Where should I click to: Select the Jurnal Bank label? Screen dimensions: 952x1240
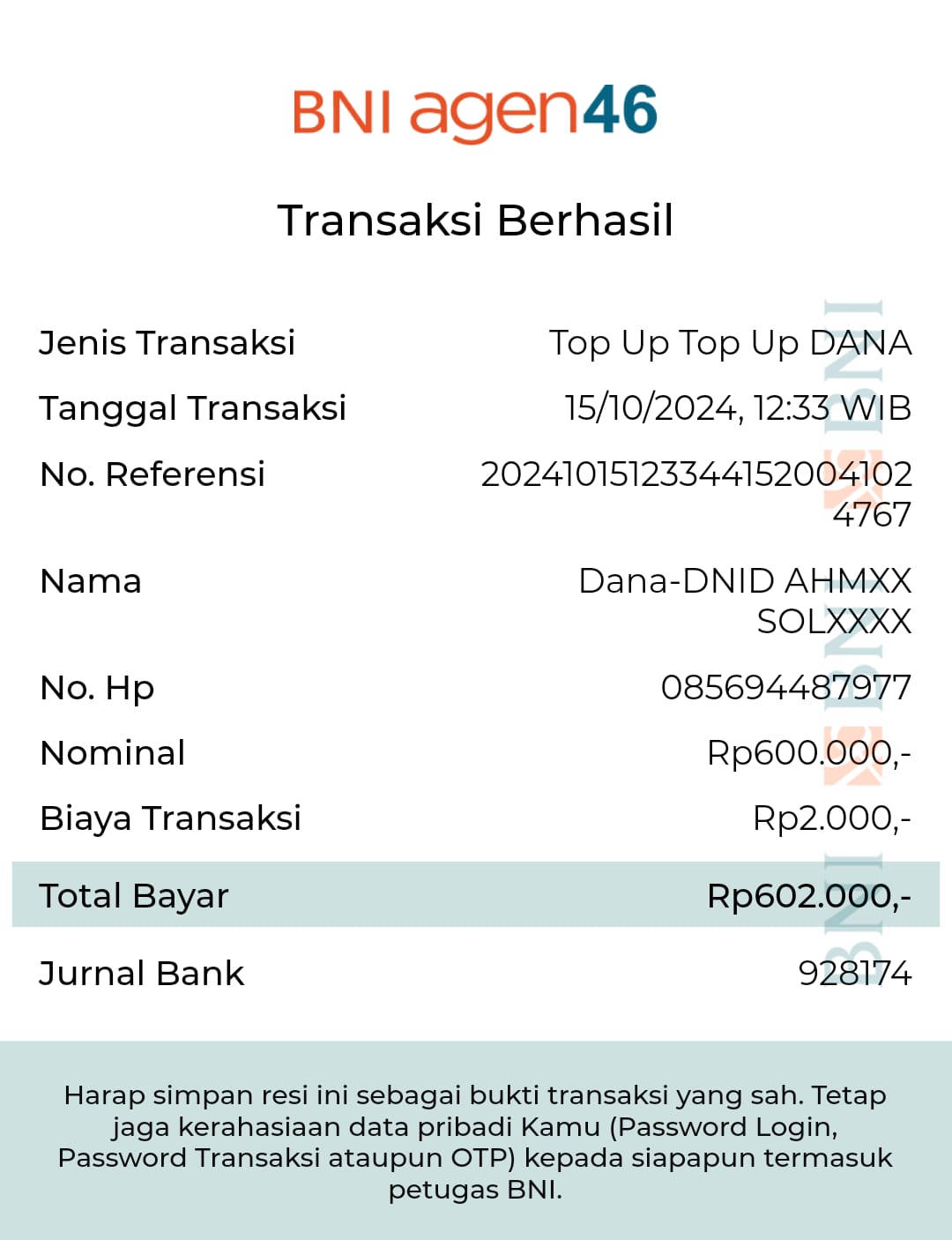coord(141,974)
